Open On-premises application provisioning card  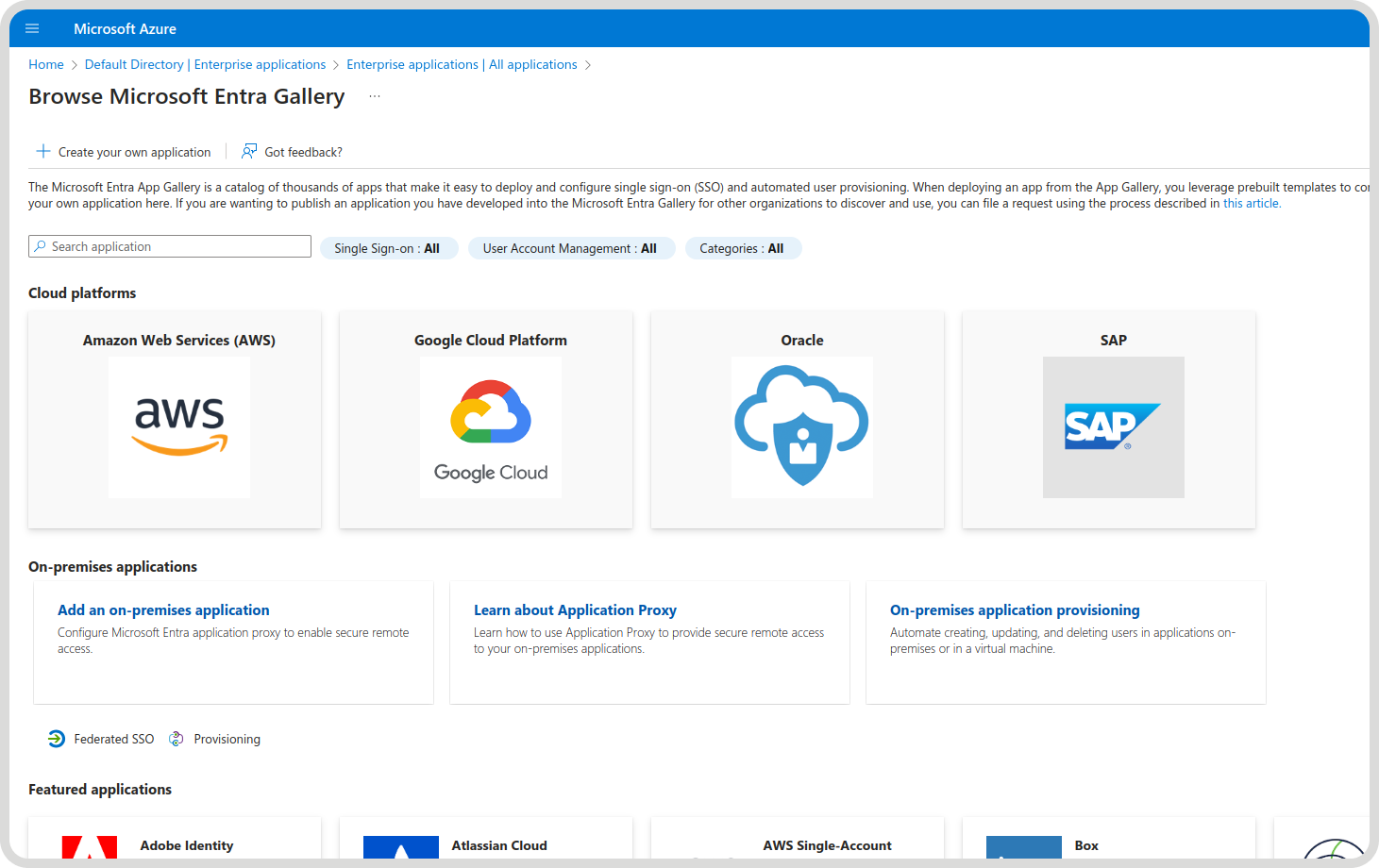[x=1066, y=643]
